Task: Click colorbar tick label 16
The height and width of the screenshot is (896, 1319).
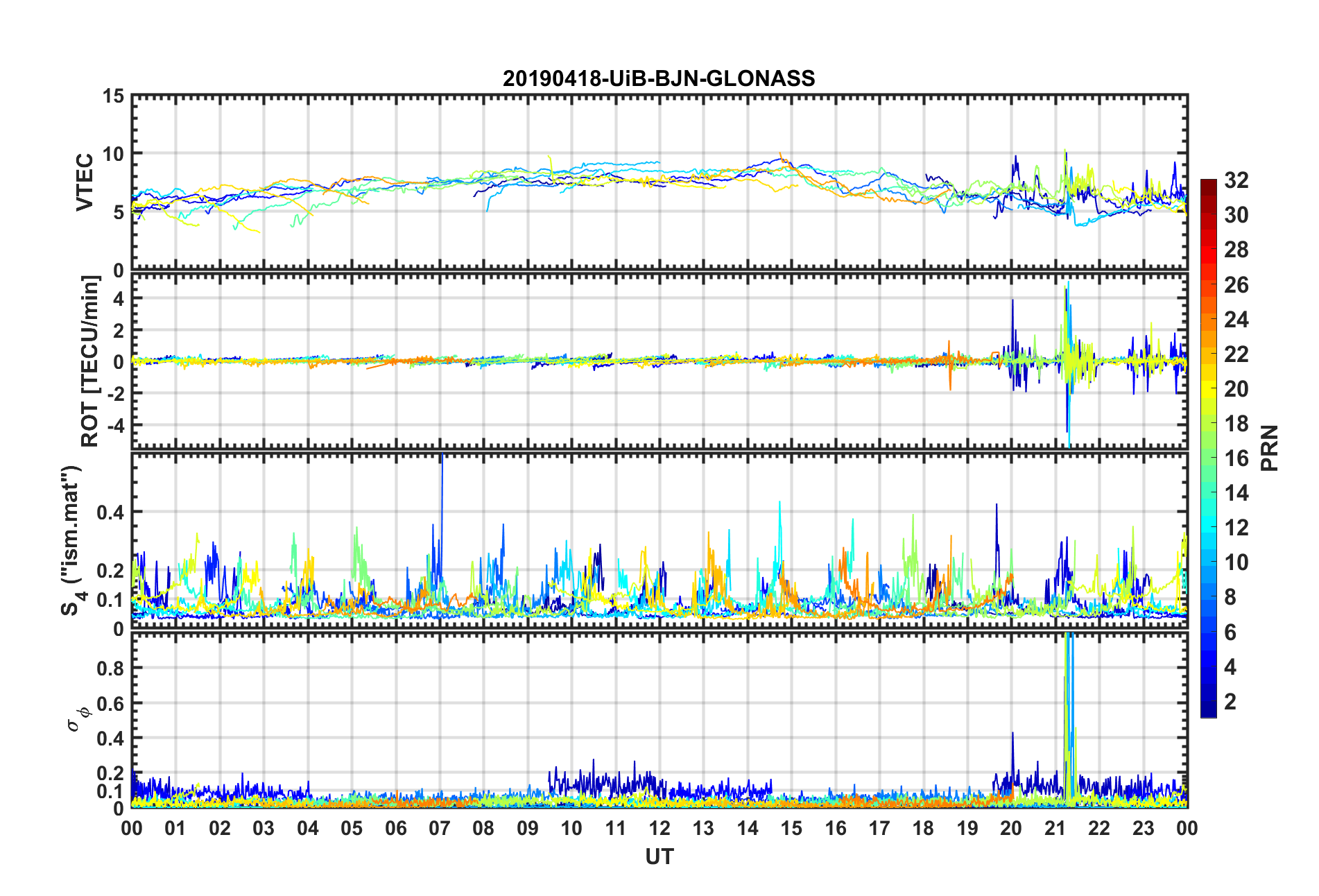Action: (x=1236, y=458)
